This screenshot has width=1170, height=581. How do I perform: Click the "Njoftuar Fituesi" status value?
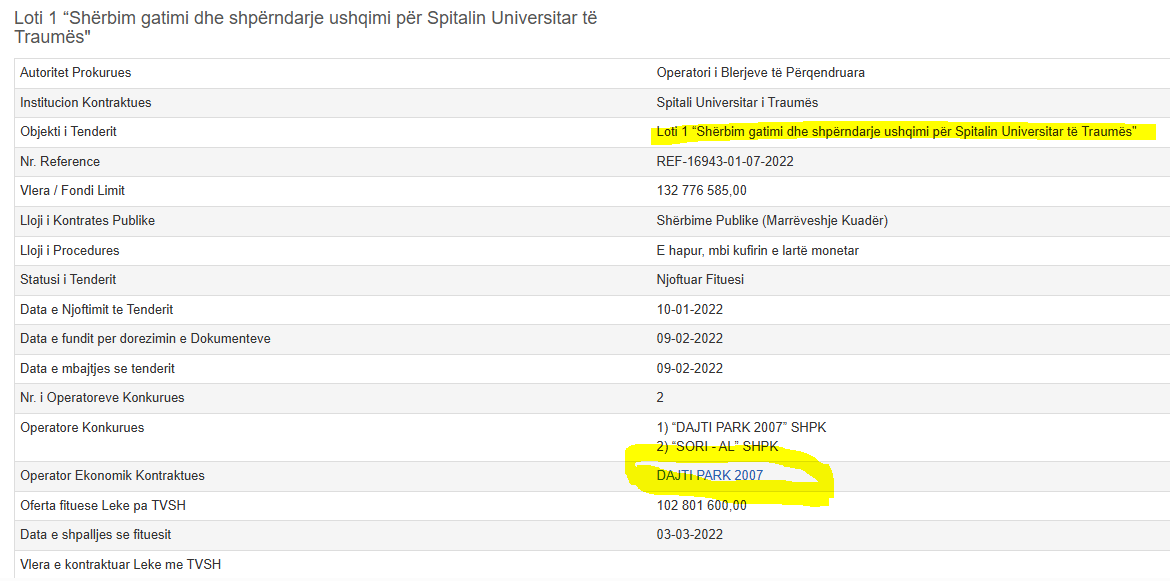tap(700, 280)
